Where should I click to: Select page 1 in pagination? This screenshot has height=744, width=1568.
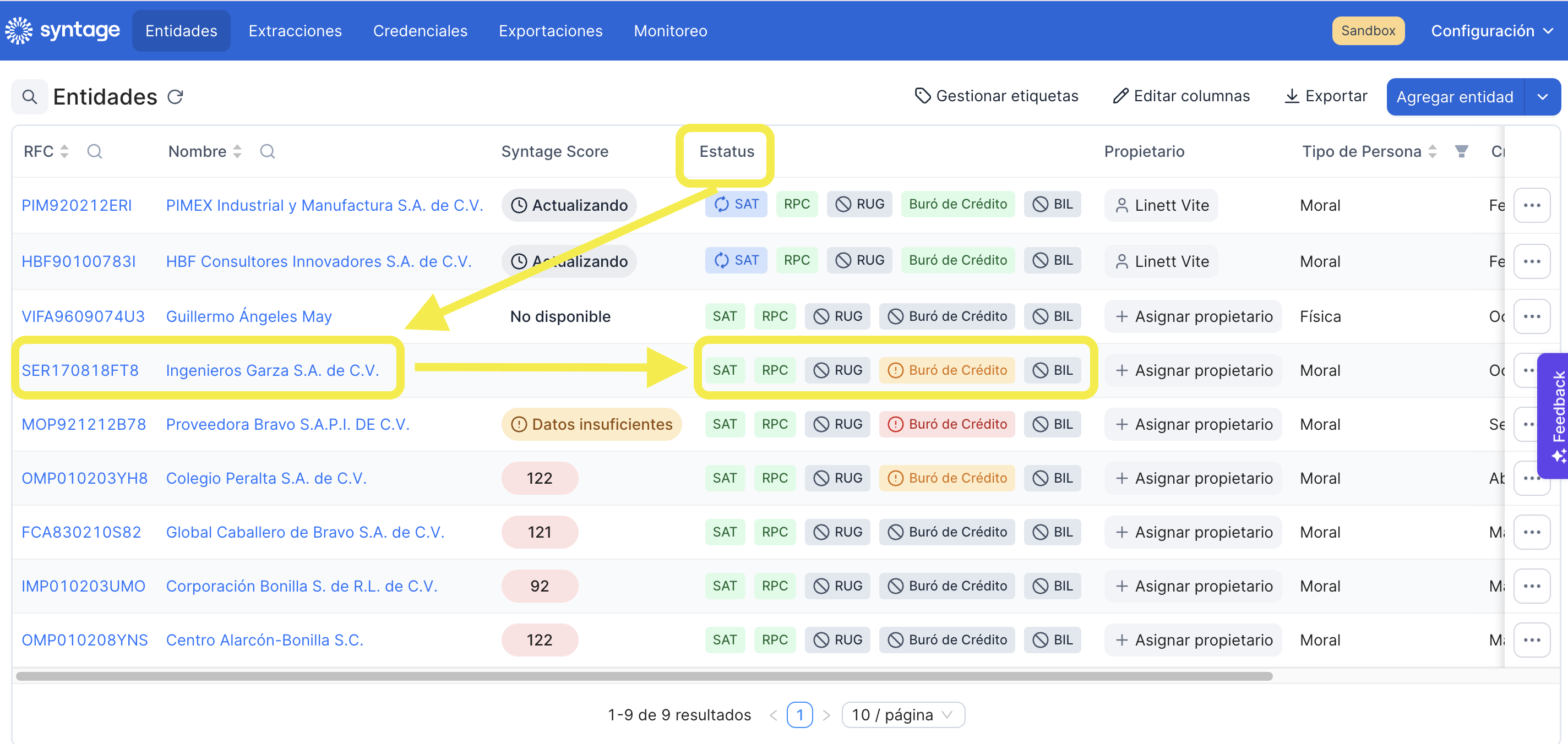pyautogui.click(x=800, y=715)
